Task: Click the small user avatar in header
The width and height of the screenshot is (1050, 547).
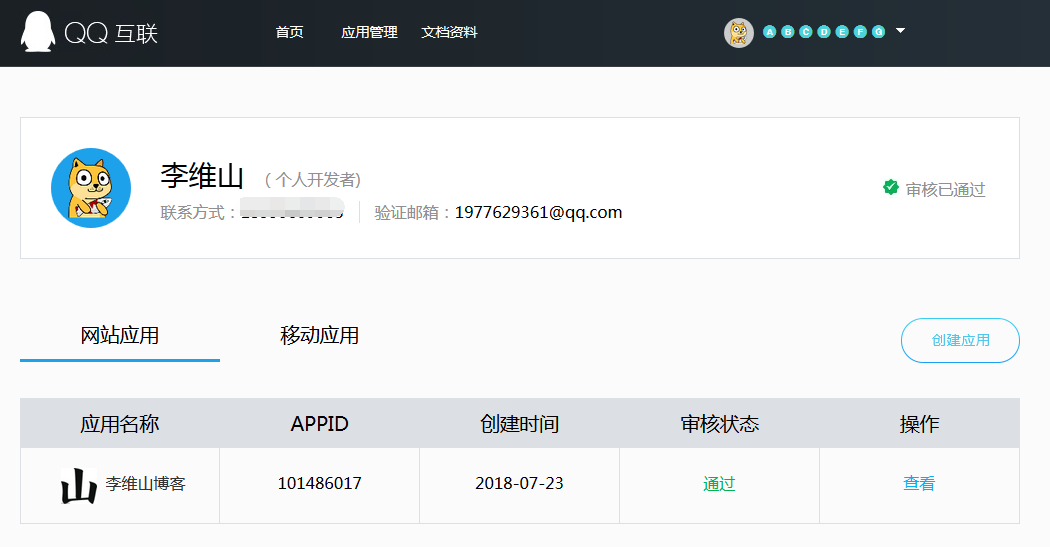Action: coord(738,33)
